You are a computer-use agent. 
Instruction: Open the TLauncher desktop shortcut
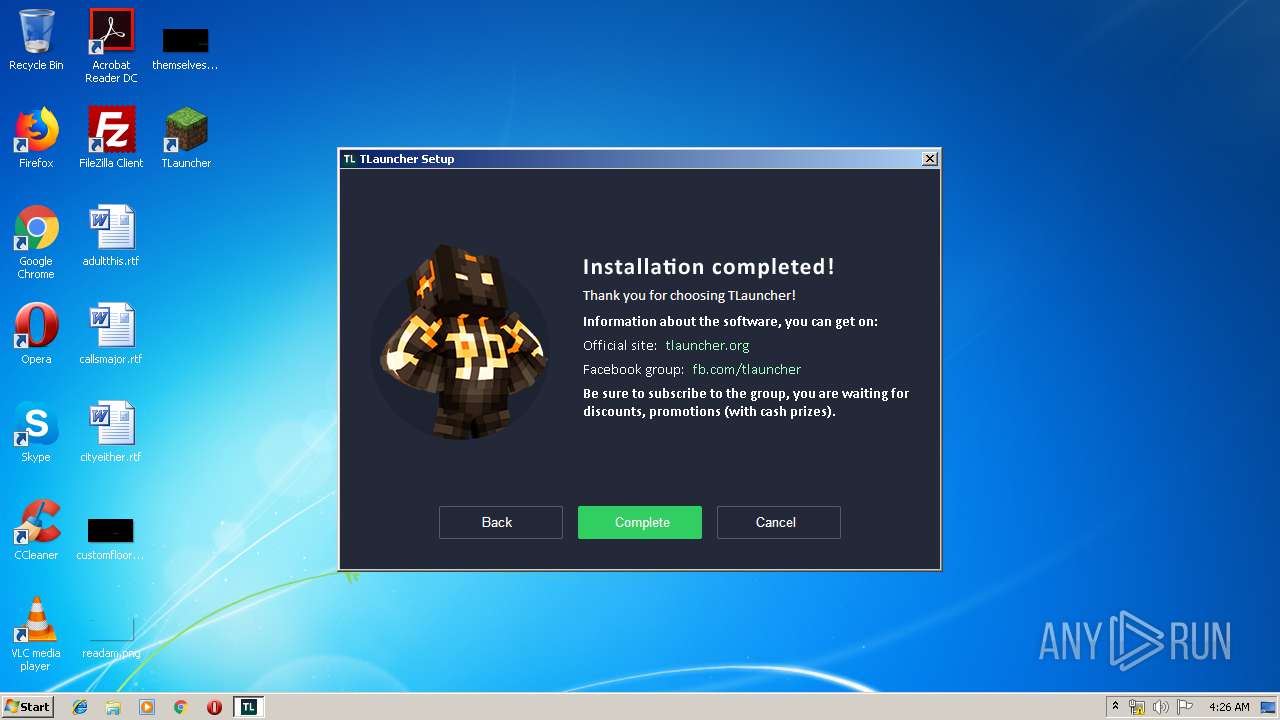point(186,137)
